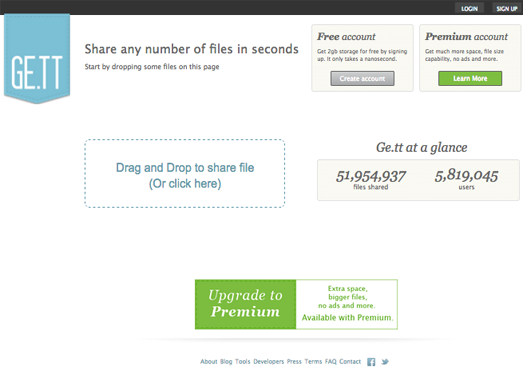Click the Create account button
This screenshot has height=375, width=523.
[x=362, y=78]
